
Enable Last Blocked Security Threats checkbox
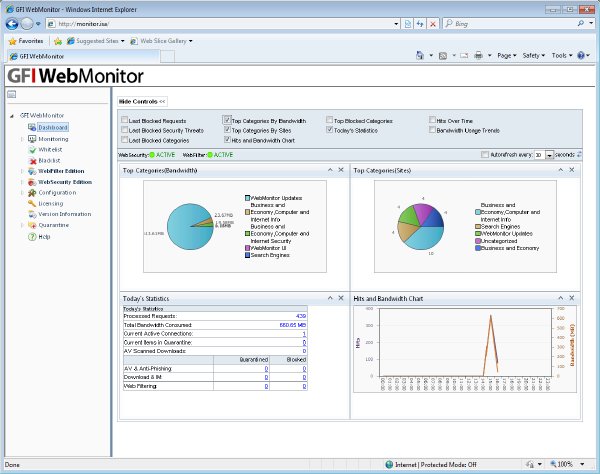tap(124, 130)
